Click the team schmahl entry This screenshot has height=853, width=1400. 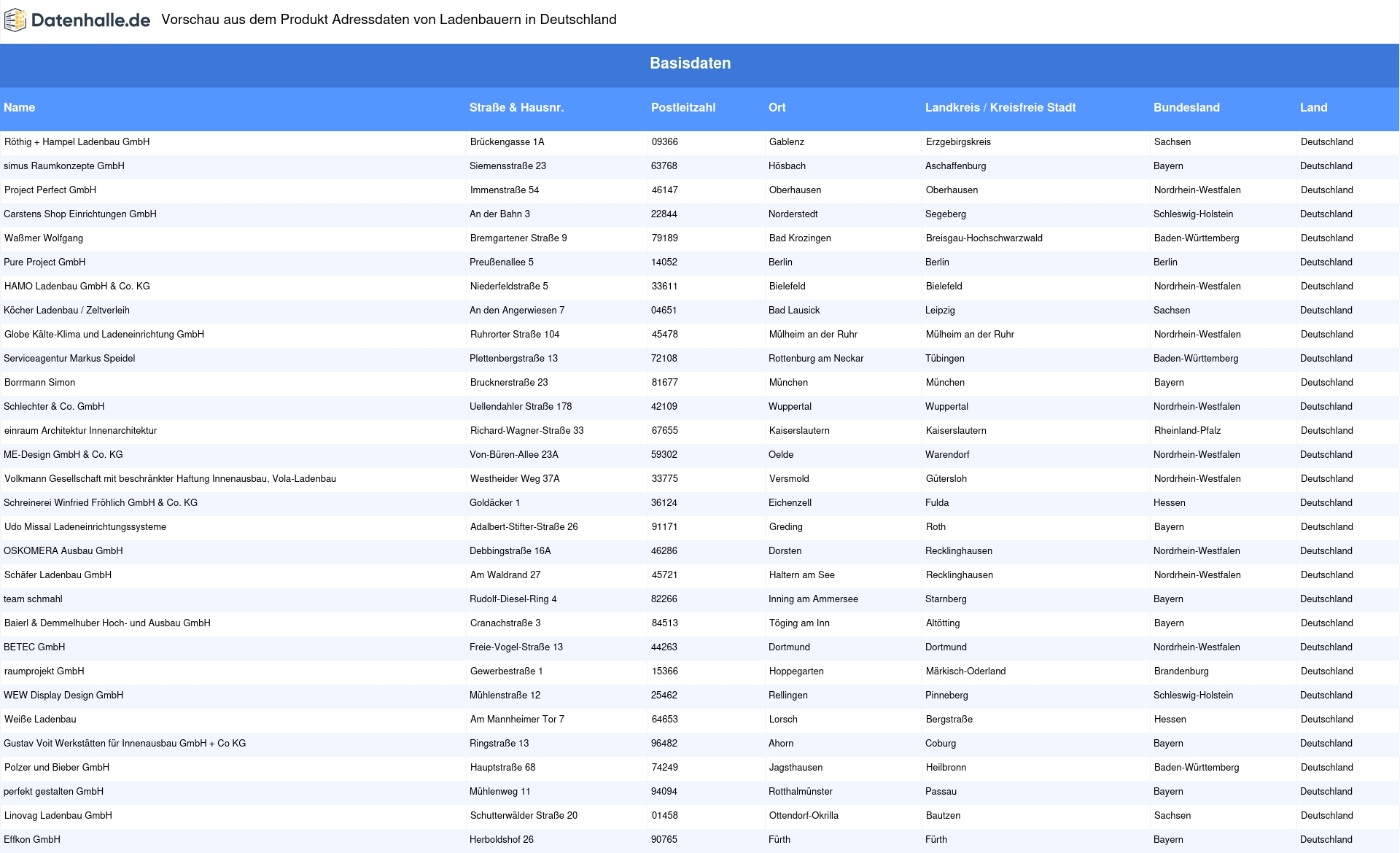tap(33, 599)
